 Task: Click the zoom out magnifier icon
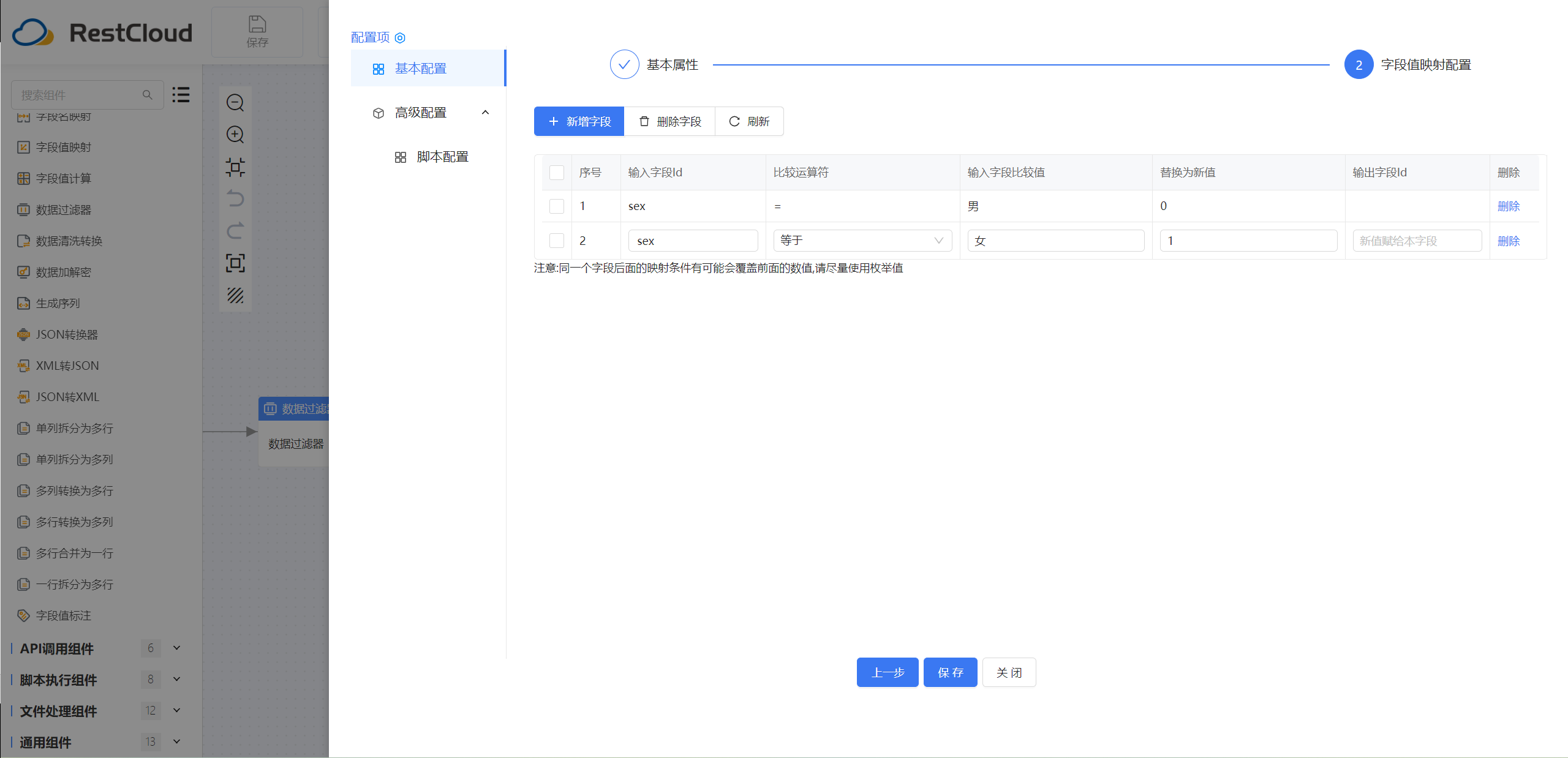click(235, 102)
